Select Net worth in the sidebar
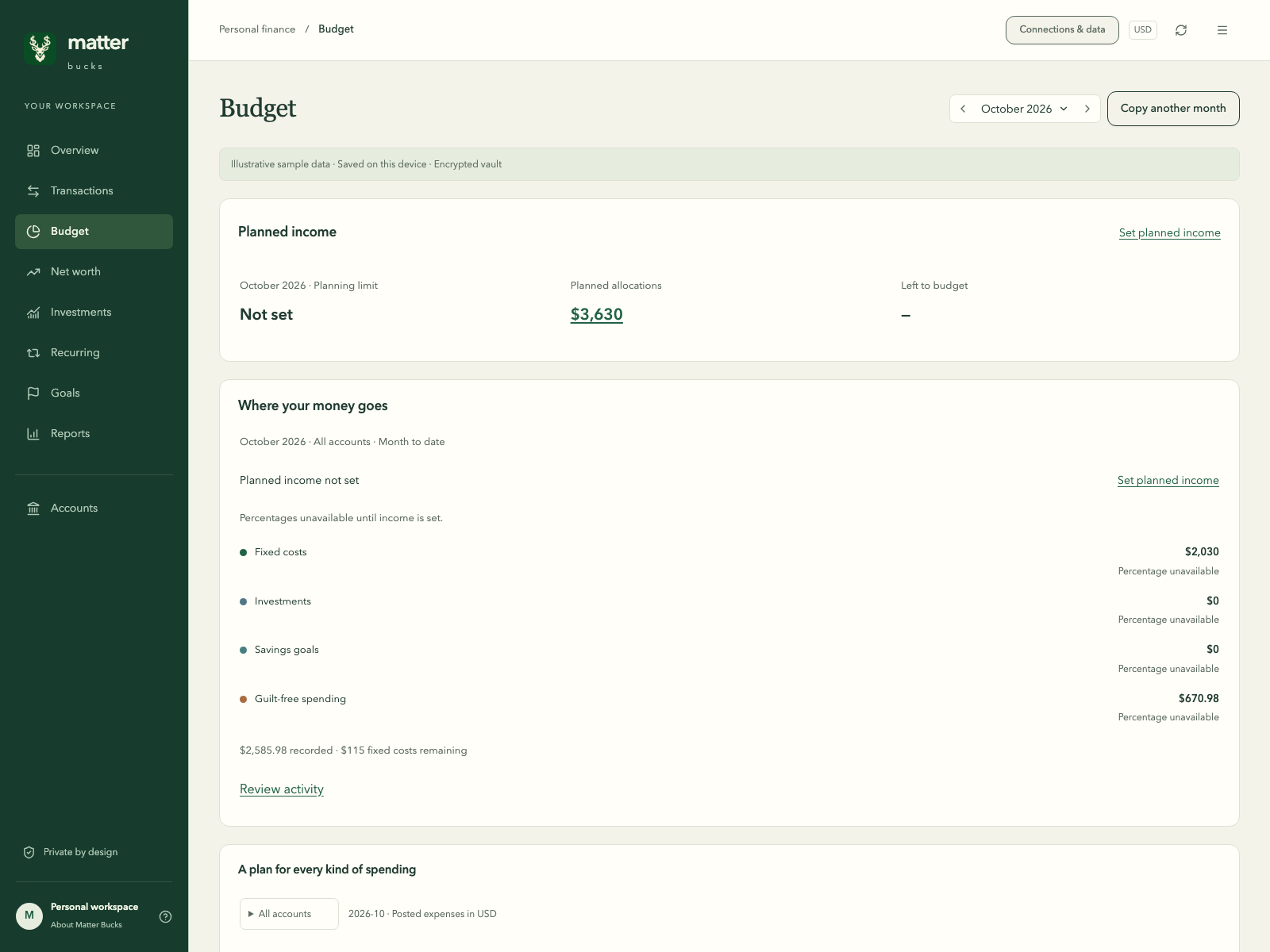The image size is (1270, 952). click(x=94, y=272)
